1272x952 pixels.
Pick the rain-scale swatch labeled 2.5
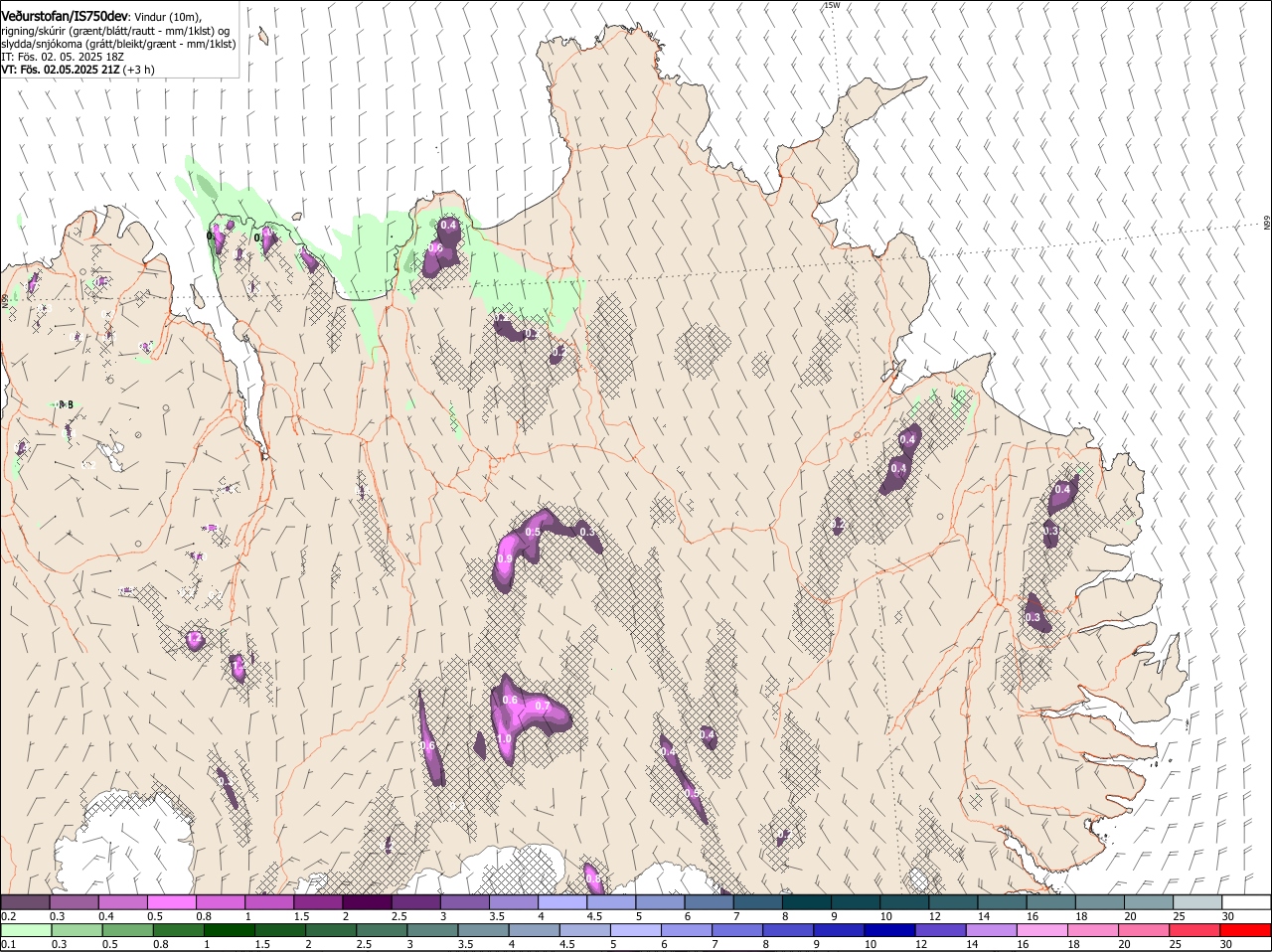(382, 930)
